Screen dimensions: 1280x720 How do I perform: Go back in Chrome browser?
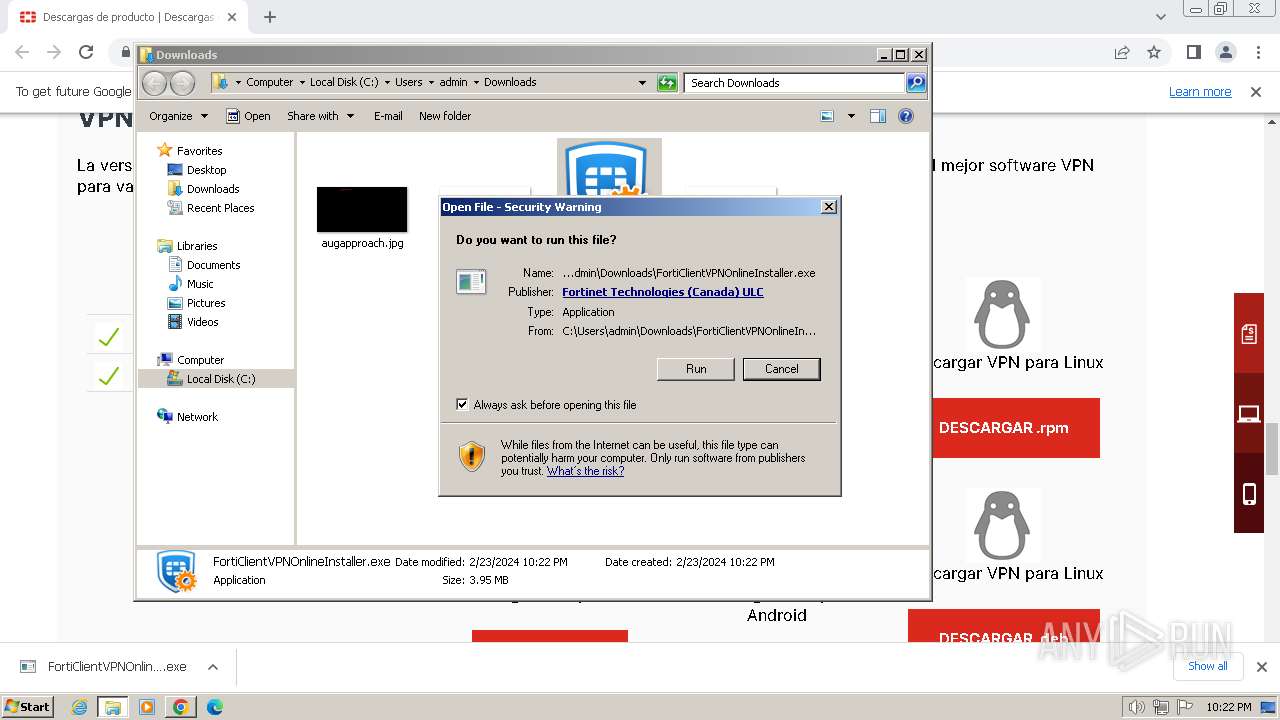click(x=22, y=52)
